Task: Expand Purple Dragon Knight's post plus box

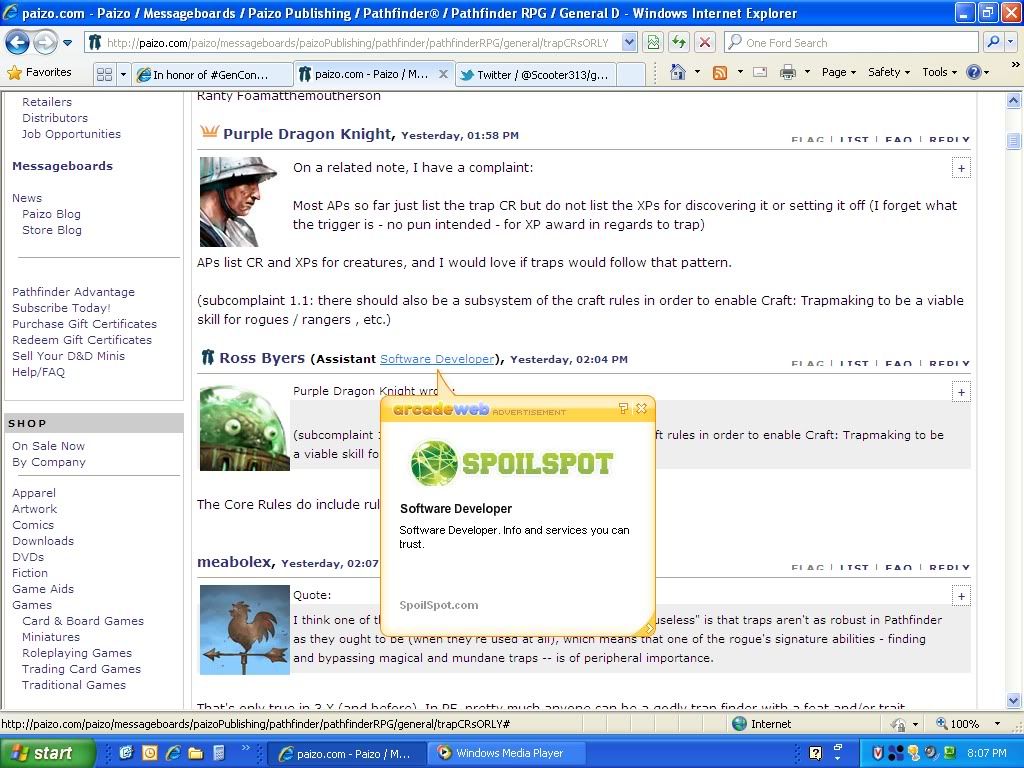Action: [x=961, y=168]
